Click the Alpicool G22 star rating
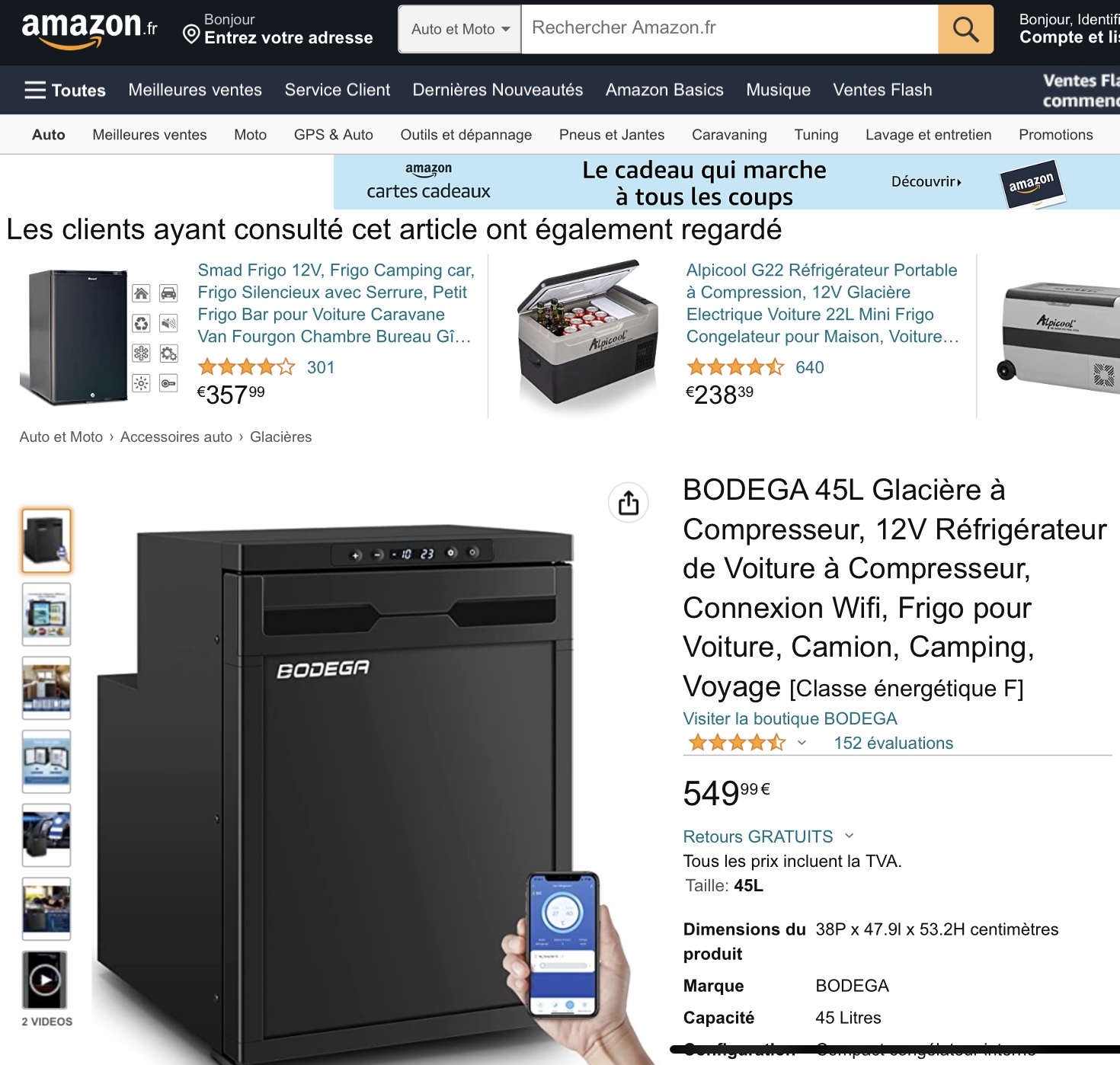 click(735, 367)
